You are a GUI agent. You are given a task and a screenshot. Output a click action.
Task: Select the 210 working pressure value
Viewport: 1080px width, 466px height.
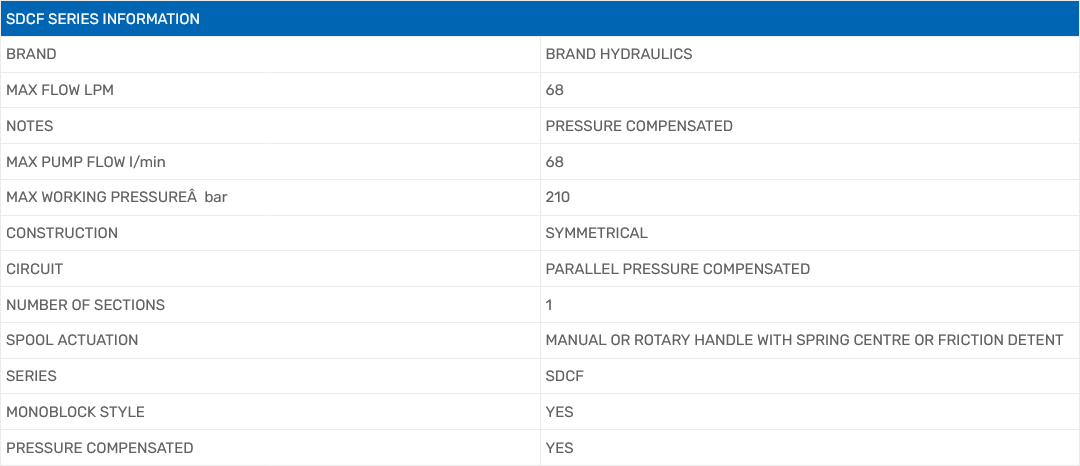(x=558, y=197)
